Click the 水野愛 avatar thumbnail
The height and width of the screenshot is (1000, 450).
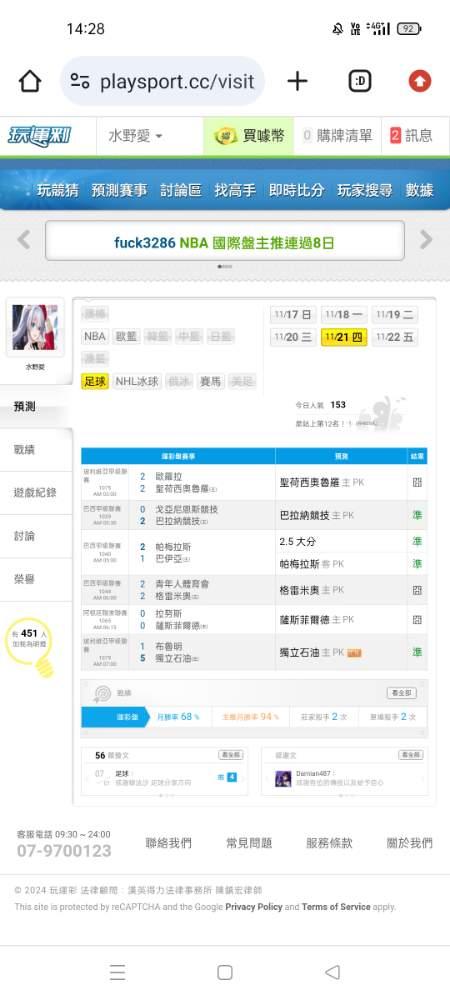pos(35,327)
